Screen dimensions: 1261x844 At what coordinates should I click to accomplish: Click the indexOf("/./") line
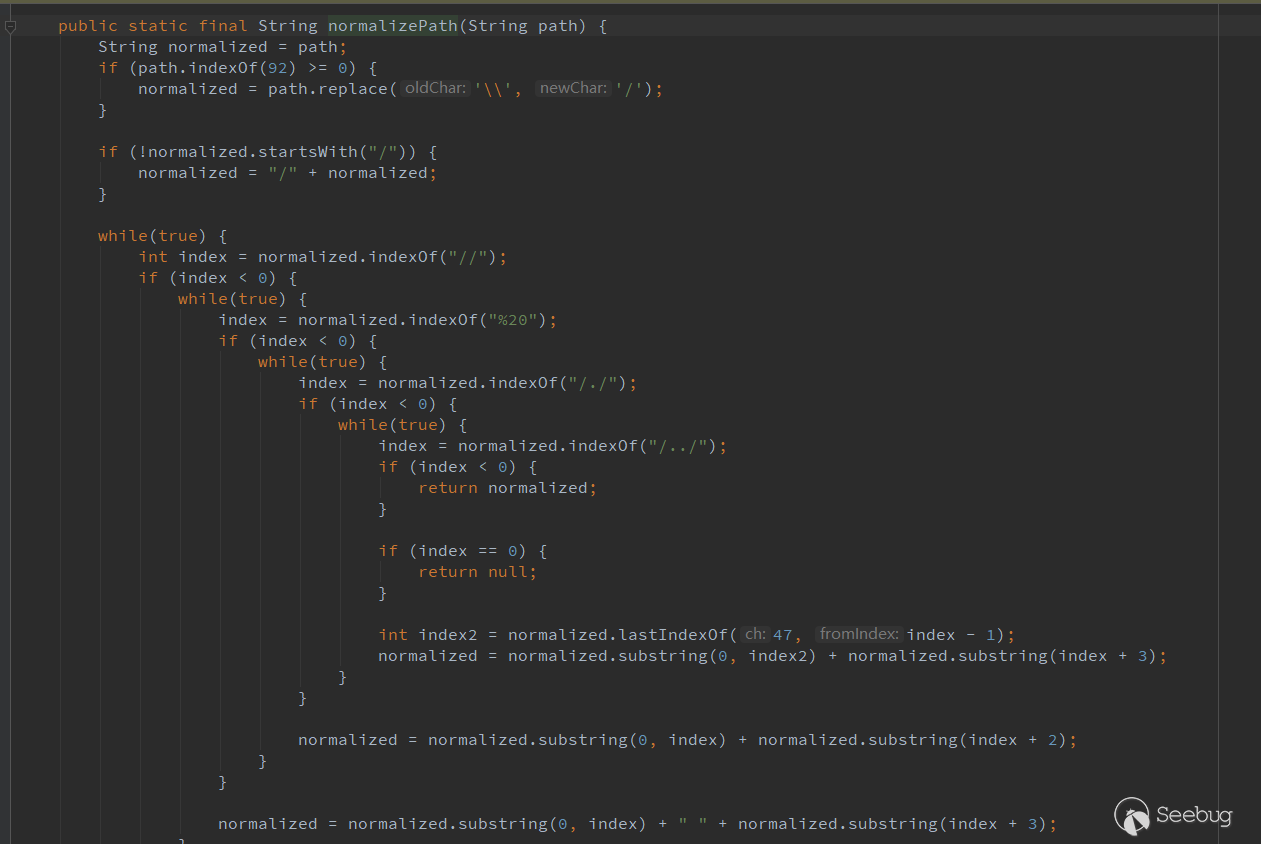468,383
